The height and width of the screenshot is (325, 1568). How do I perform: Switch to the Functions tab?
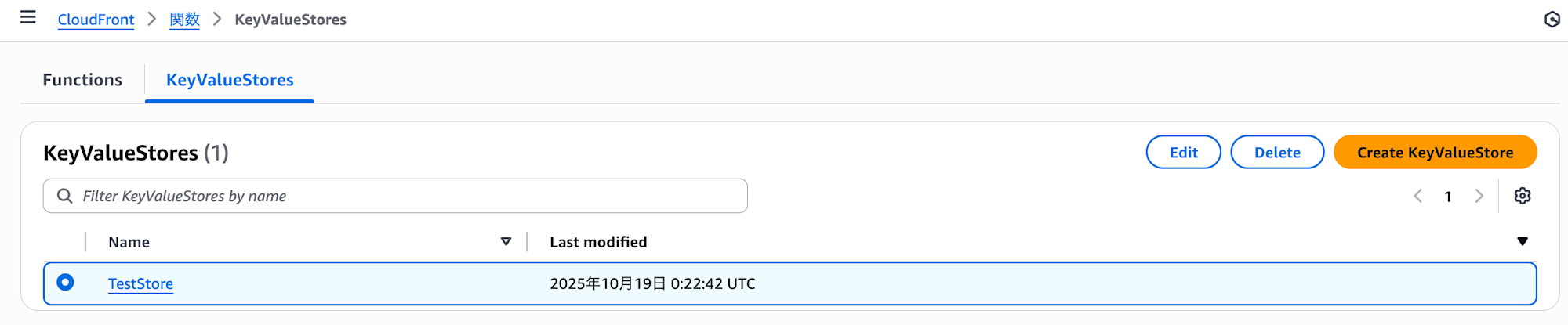[x=82, y=80]
